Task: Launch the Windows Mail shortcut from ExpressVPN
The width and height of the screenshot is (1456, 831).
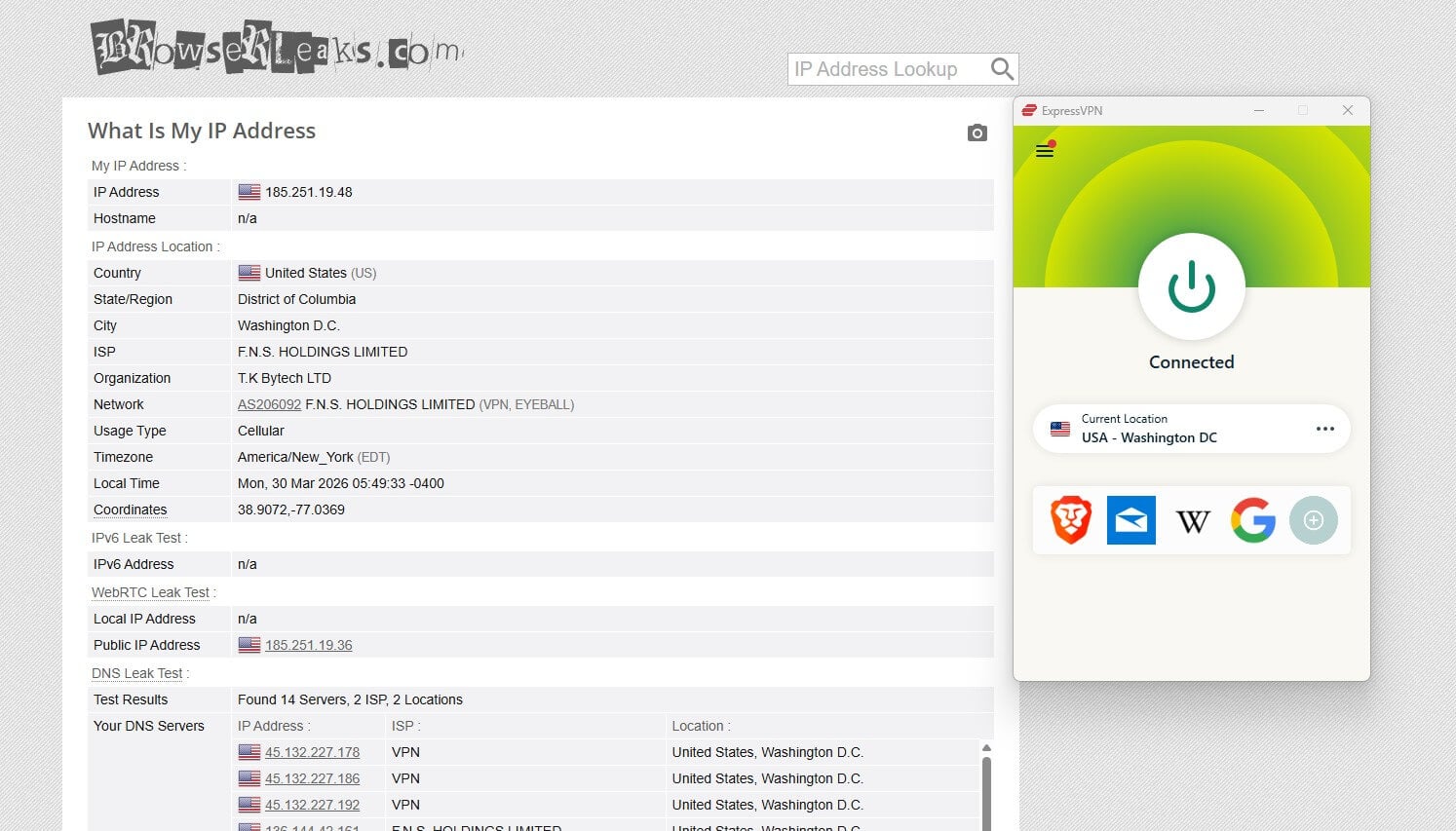Action: point(1130,520)
